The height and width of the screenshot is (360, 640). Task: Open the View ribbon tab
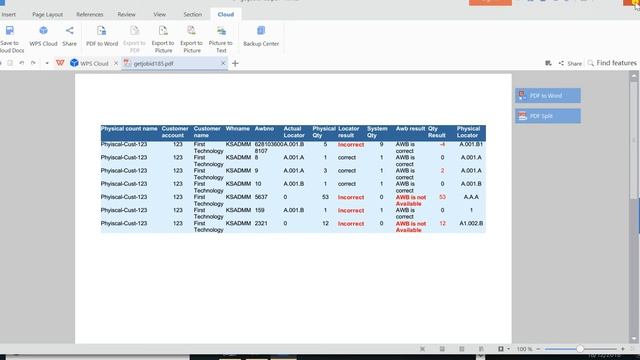[x=160, y=14]
